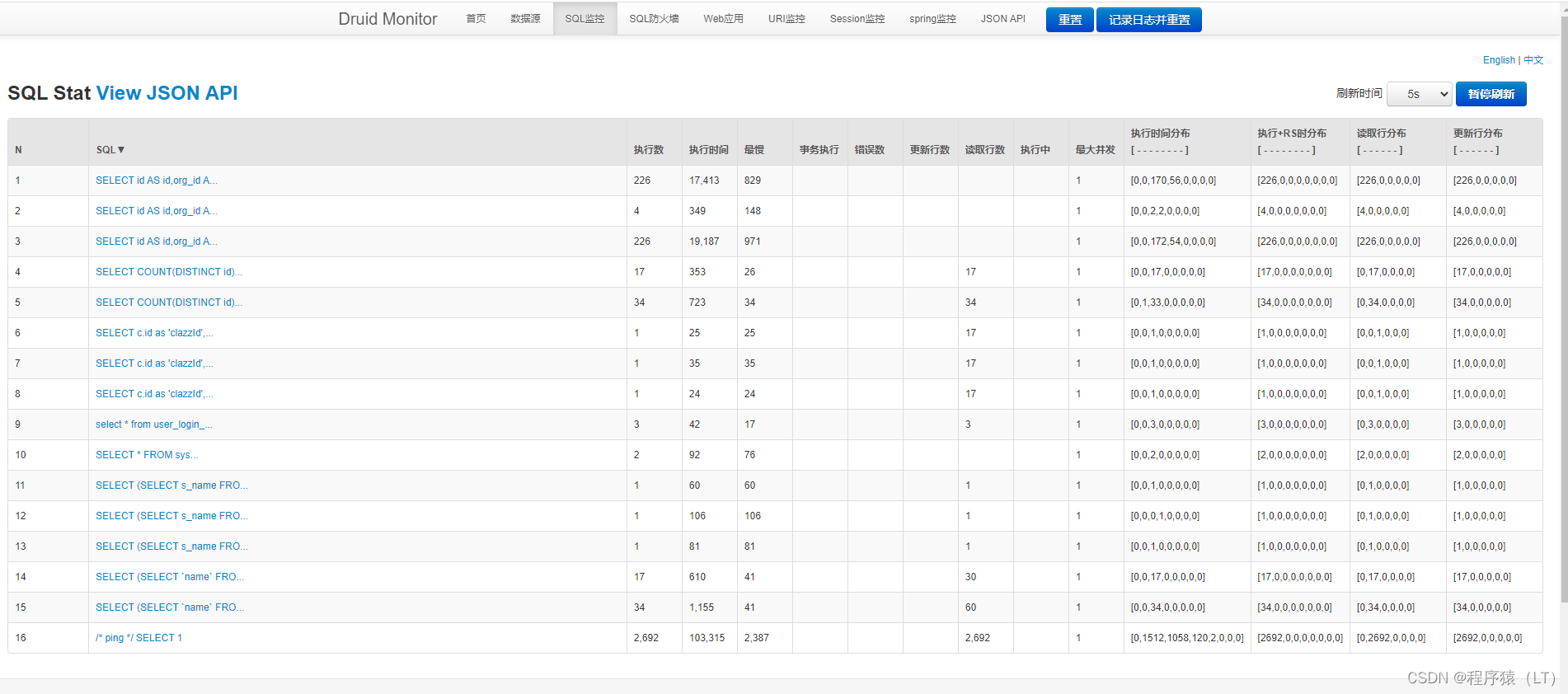
Task: Click the 读取行分布 column header
Action: [1381, 134]
